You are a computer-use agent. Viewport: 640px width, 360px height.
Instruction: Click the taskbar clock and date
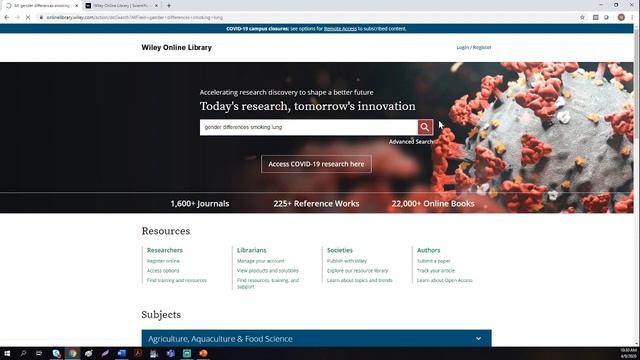pyautogui.click(x=629, y=353)
